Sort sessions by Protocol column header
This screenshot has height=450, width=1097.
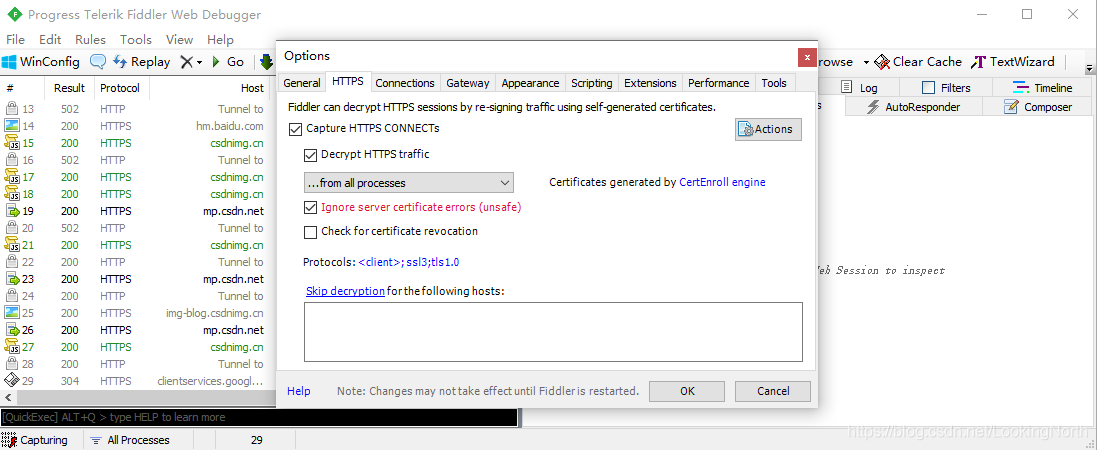120,88
